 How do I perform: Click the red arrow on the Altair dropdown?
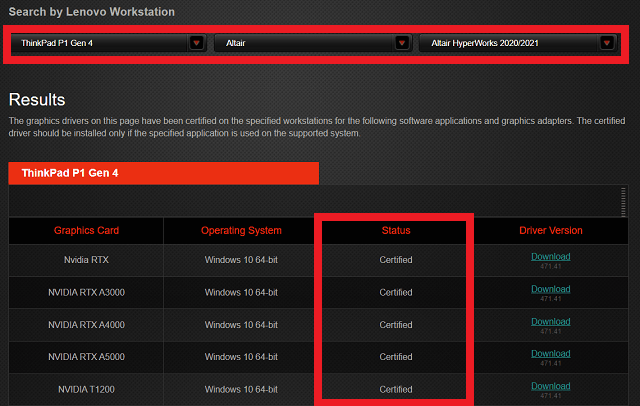click(x=402, y=43)
